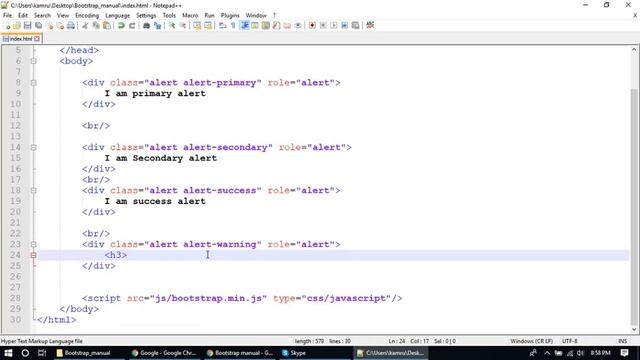Click the ABC spell check icon
The height and width of the screenshot is (360, 640).
370,25
